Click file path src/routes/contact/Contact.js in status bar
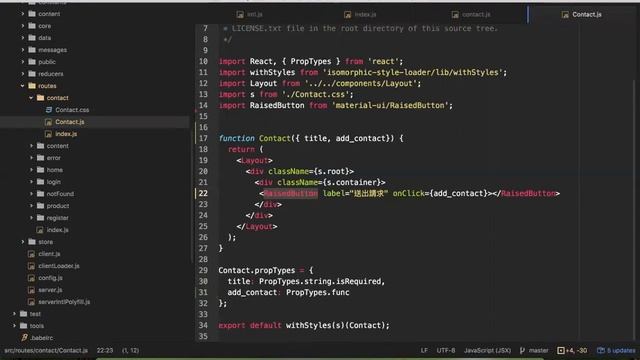 coord(46,350)
